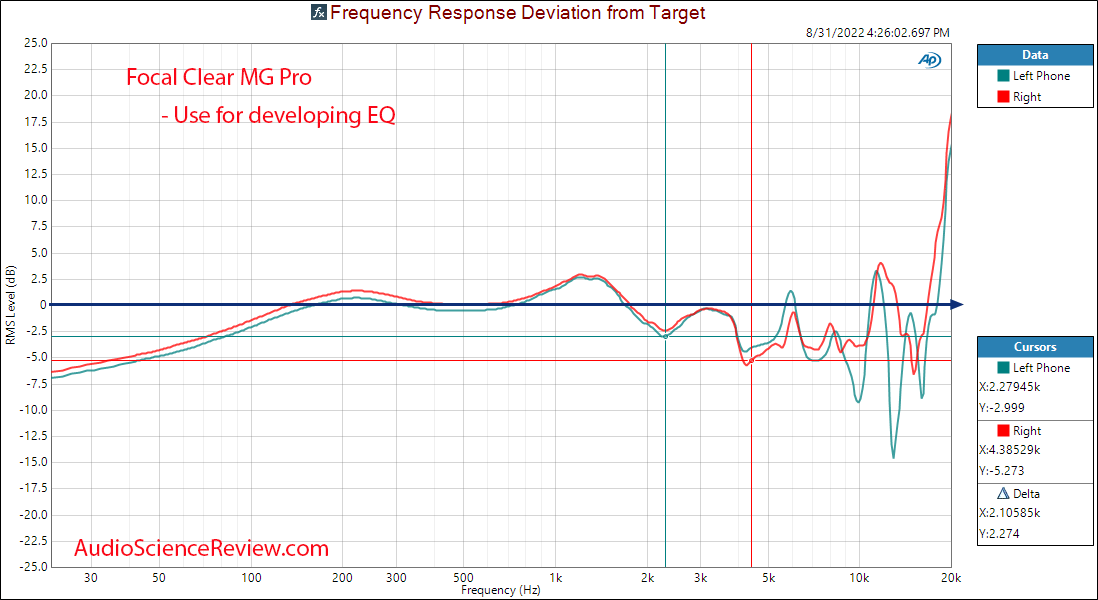Click the 10k tick label on the frequency axis

tap(859, 578)
